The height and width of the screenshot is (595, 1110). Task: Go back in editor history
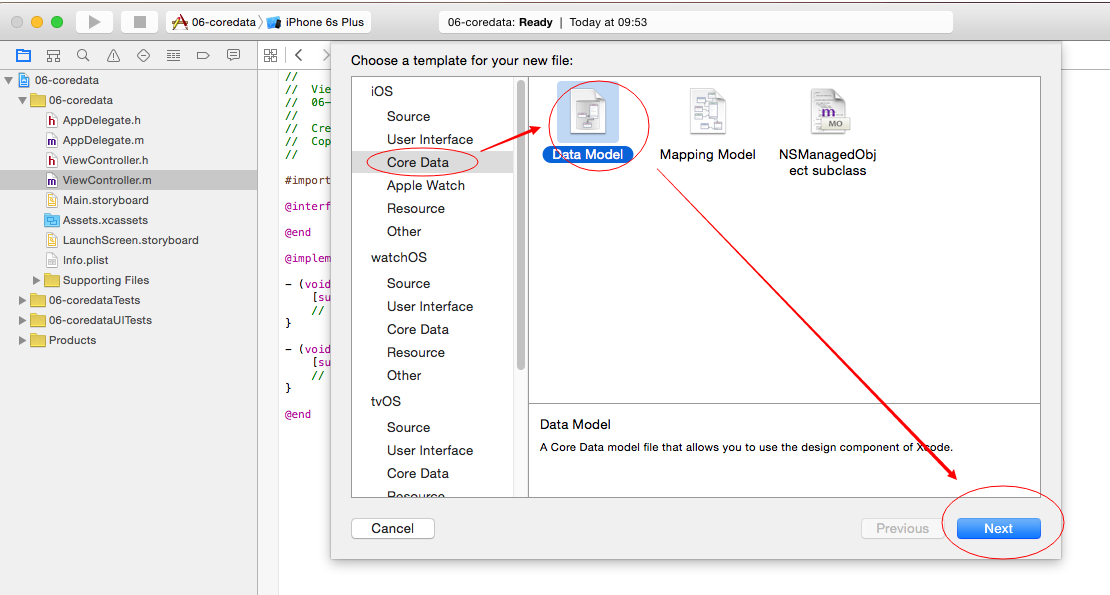299,55
